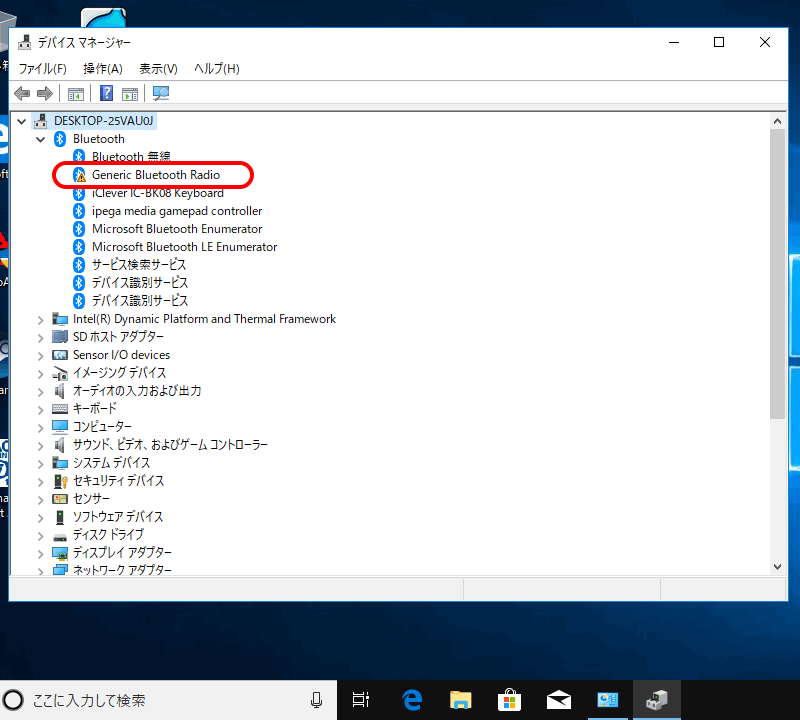Expand the キーボード category
Viewport: 800px width, 720px height.
tap(41, 409)
